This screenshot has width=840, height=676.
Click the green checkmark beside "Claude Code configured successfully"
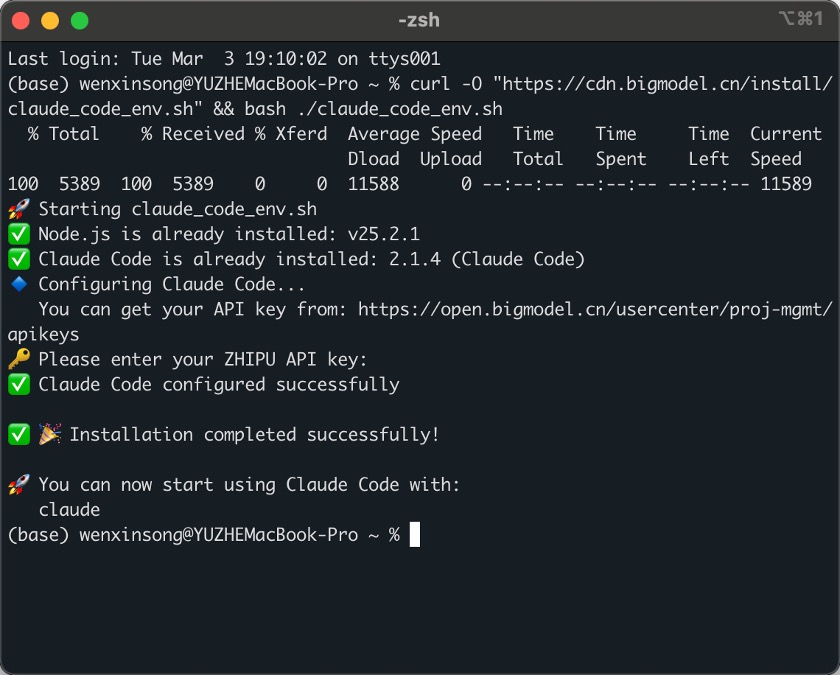tap(18, 384)
